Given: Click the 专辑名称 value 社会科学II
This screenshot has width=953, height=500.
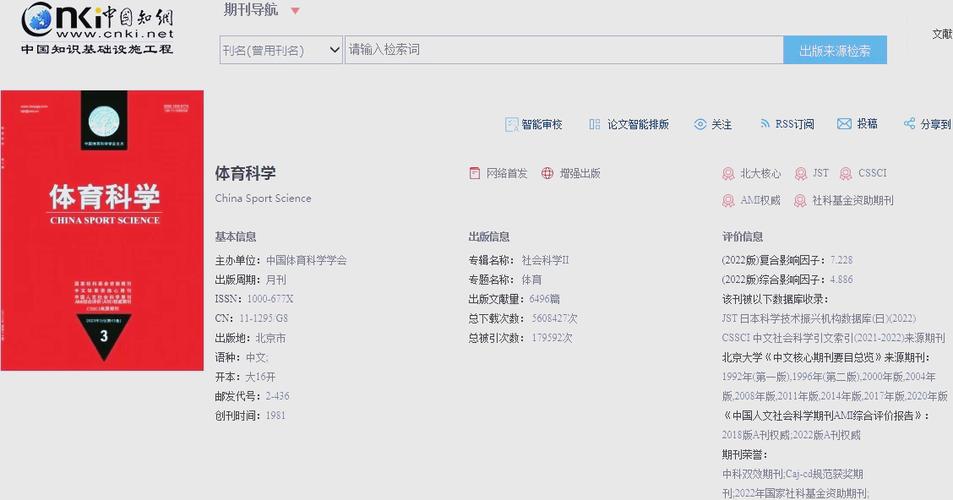Looking at the screenshot, I should (x=545, y=261).
